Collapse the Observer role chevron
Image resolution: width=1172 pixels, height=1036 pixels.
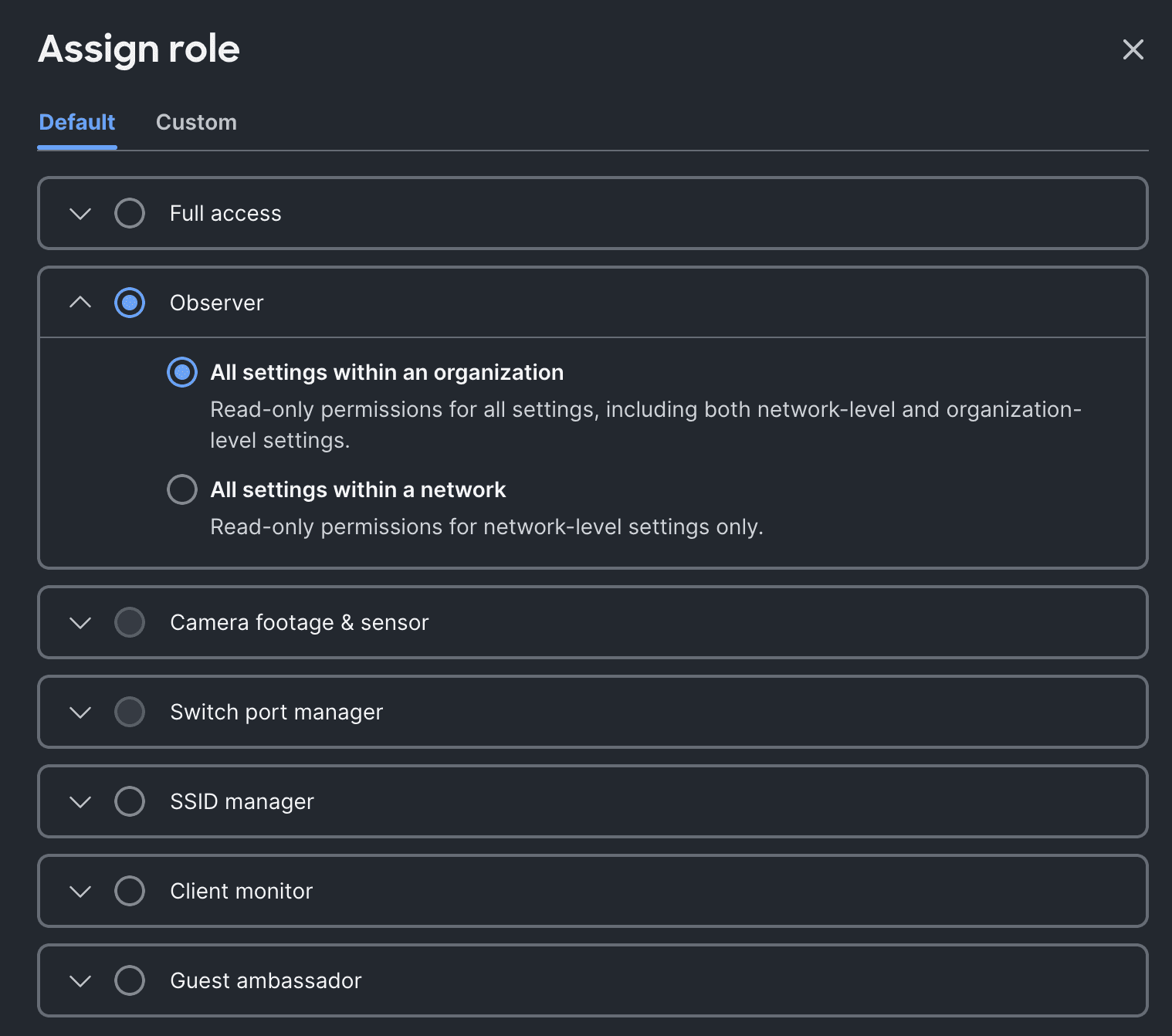[x=80, y=303]
